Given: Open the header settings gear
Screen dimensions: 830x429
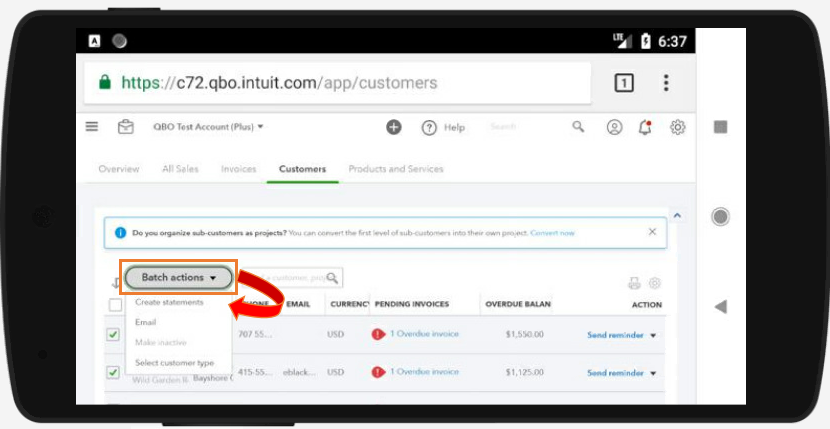Looking at the screenshot, I should pyautogui.click(x=678, y=127).
